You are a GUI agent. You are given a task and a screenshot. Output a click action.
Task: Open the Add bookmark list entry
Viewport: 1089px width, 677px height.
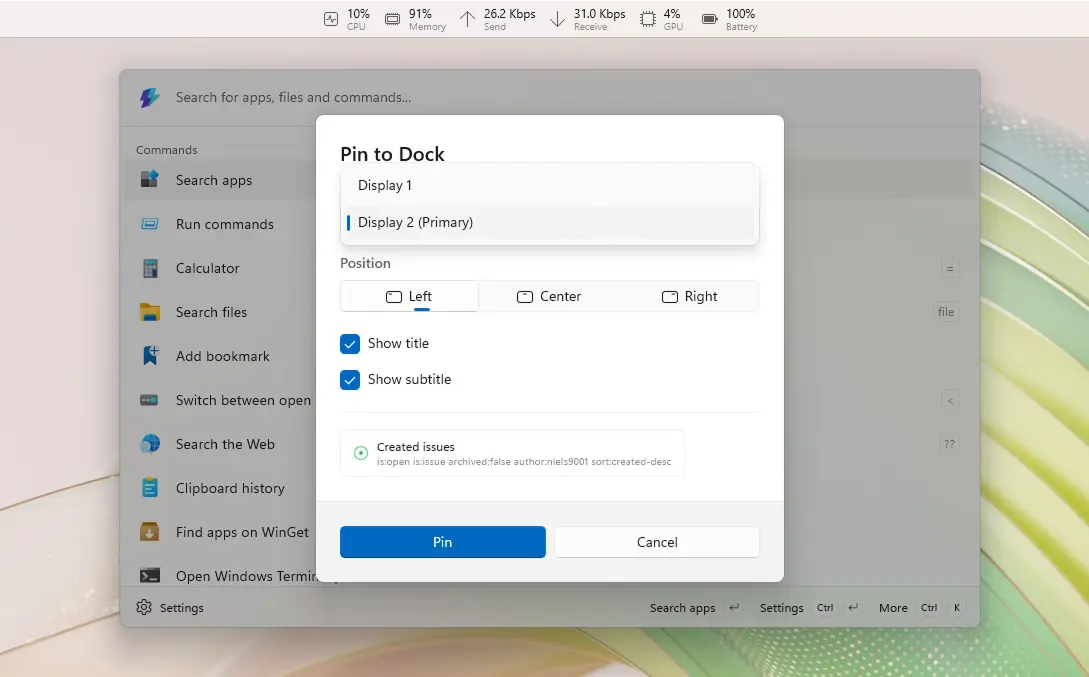pyautogui.click(x=222, y=356)
